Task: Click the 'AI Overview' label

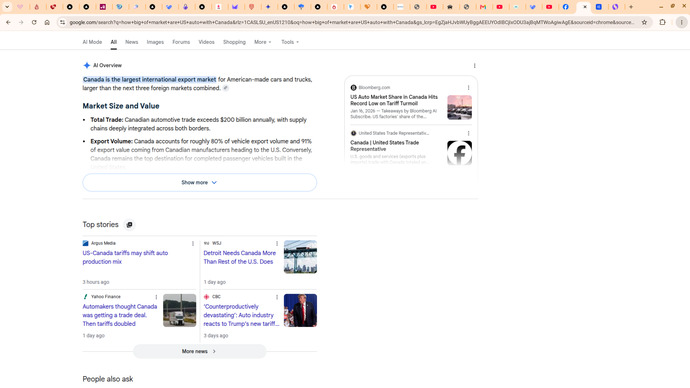Action: tap(107, 65)
